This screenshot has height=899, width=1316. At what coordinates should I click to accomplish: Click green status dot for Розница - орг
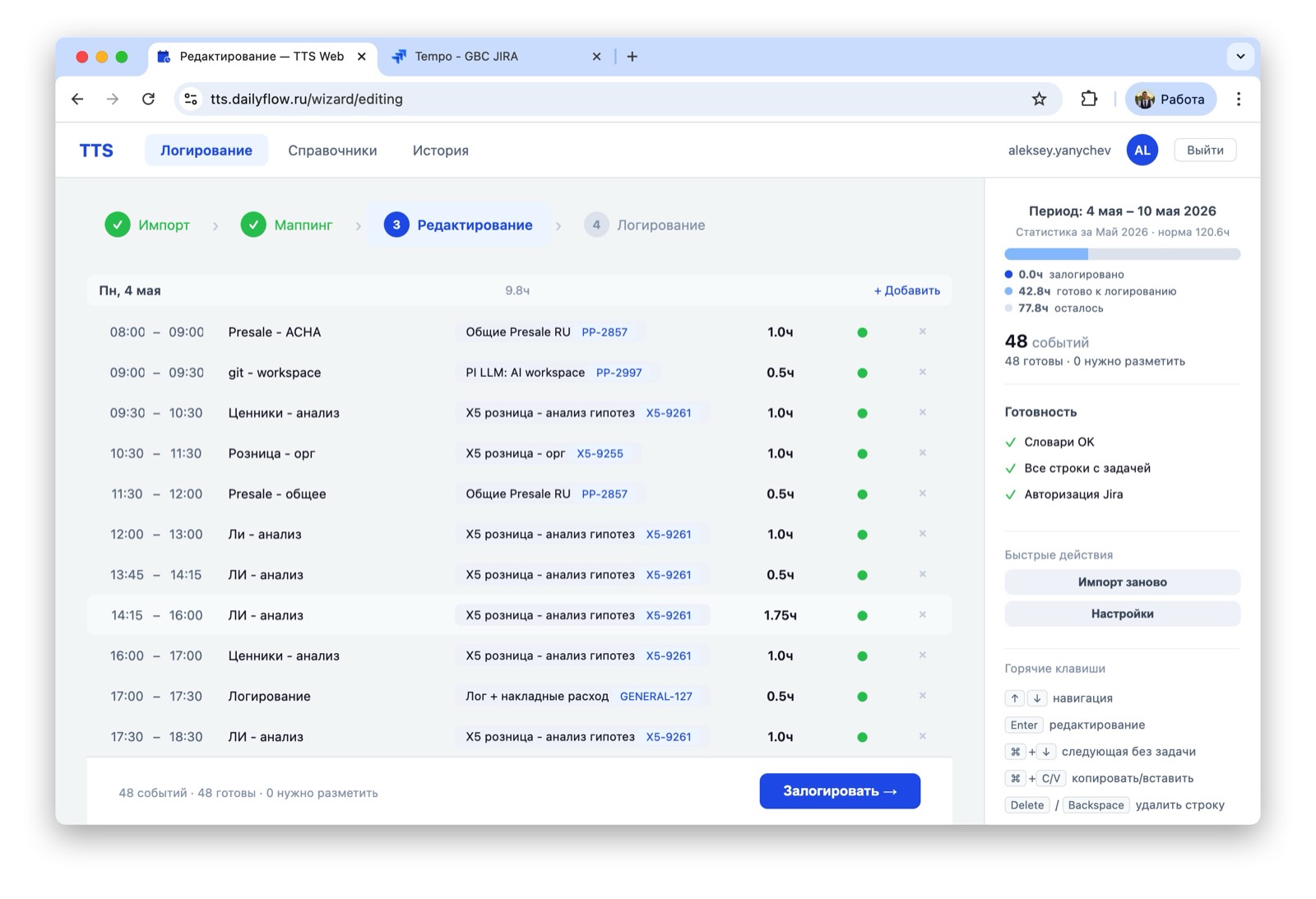click(x=862, y=453)
